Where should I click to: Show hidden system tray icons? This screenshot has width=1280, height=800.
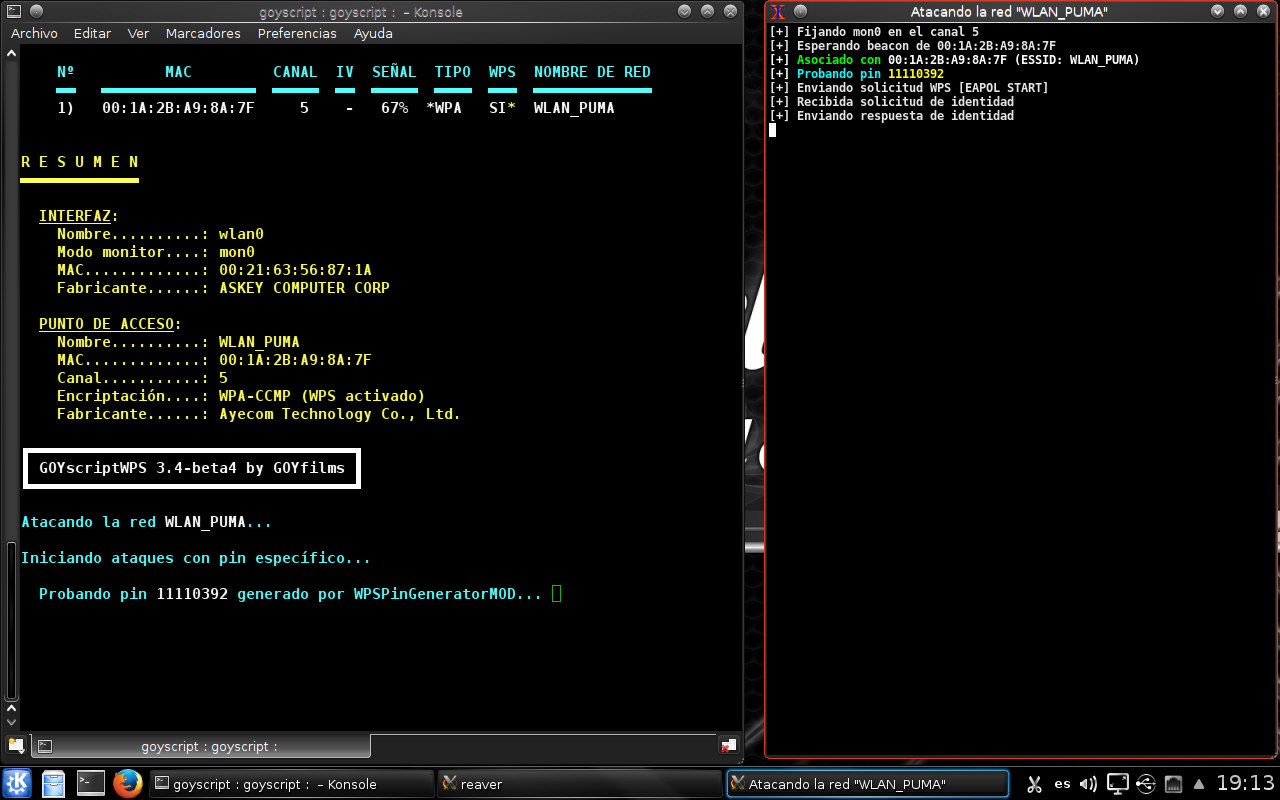(x=1200, y=784)
